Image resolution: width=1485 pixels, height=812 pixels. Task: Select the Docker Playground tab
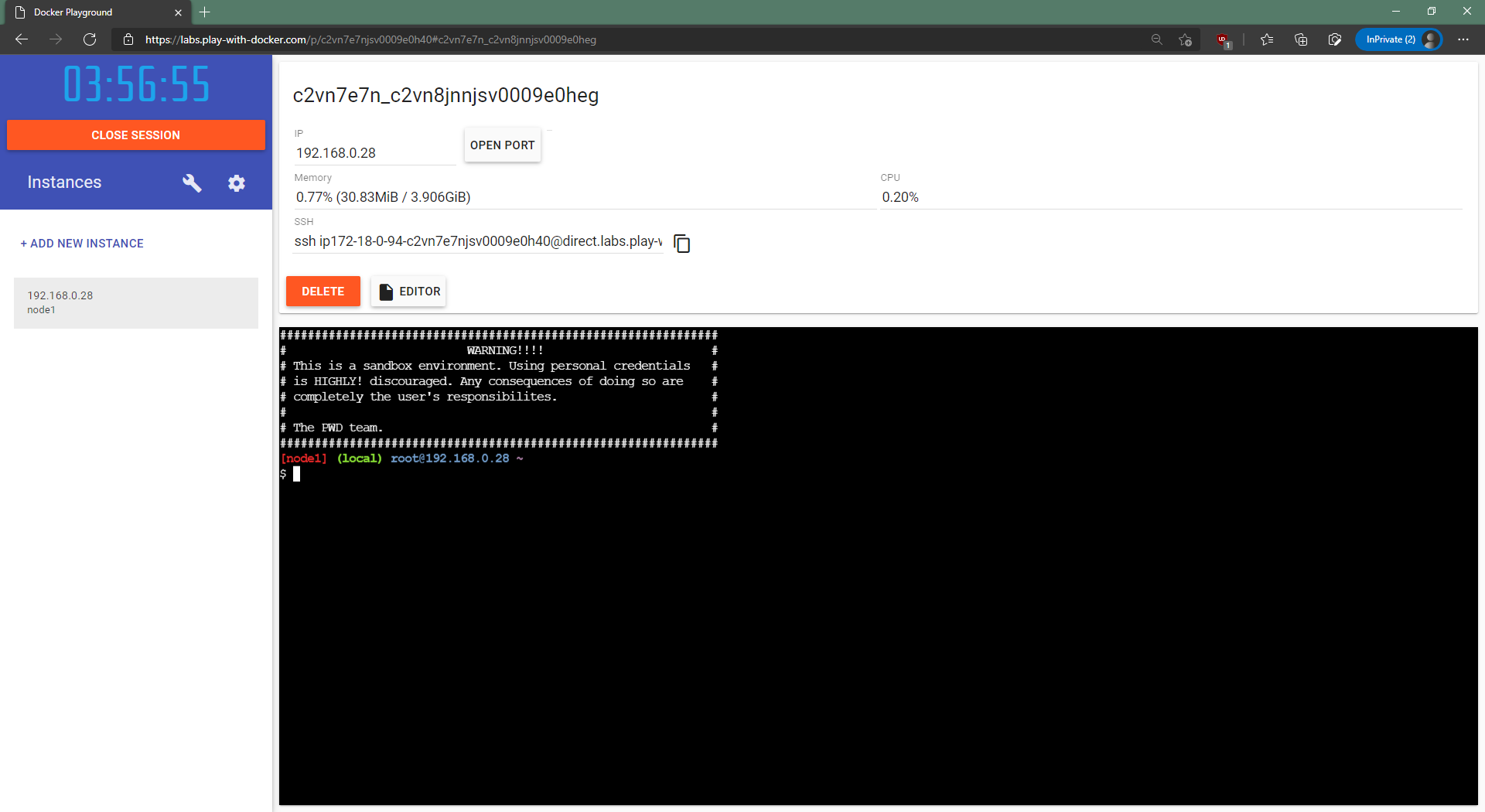click(97, 12)
